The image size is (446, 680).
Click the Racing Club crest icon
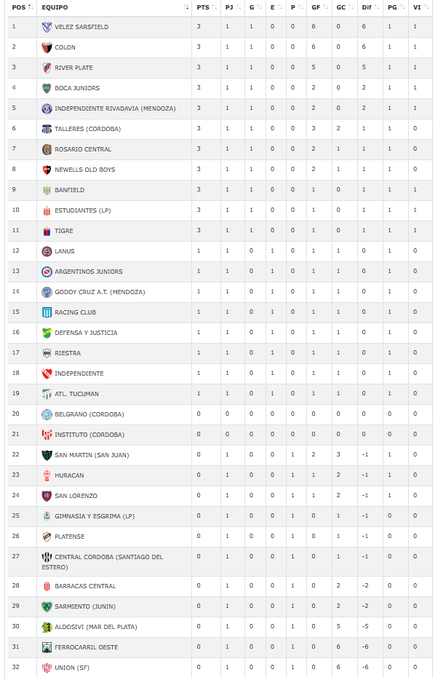(x=46, y=312)
